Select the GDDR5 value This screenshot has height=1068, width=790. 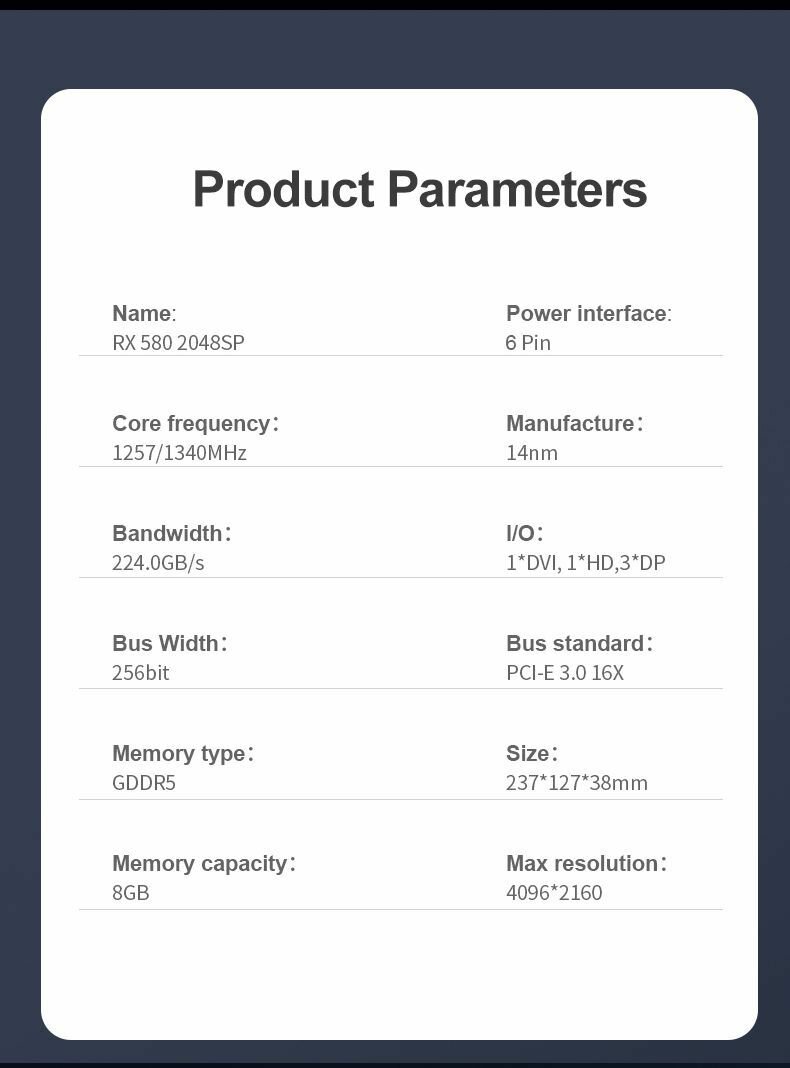144,783
